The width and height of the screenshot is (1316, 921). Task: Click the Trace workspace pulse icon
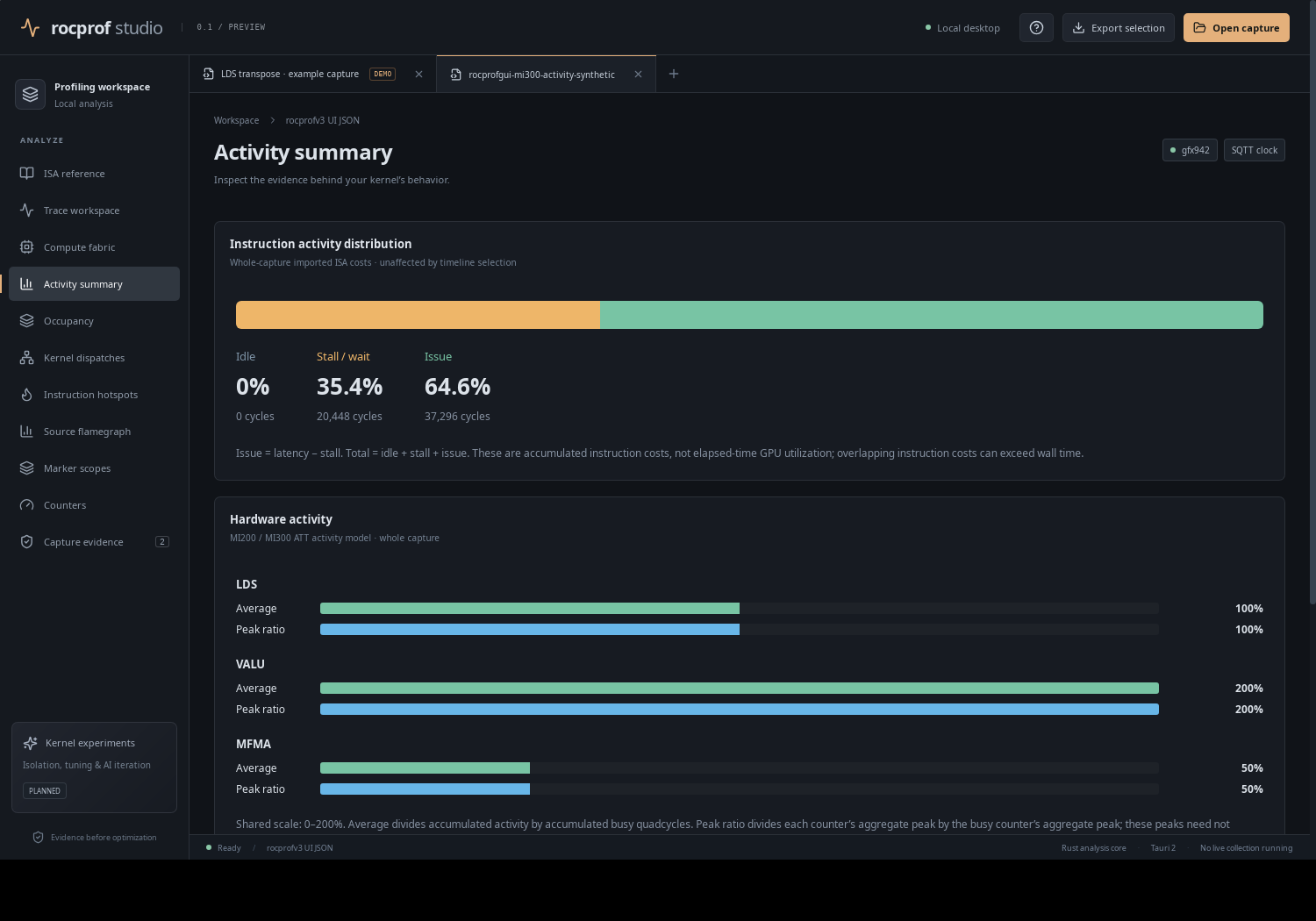(27, 211)
